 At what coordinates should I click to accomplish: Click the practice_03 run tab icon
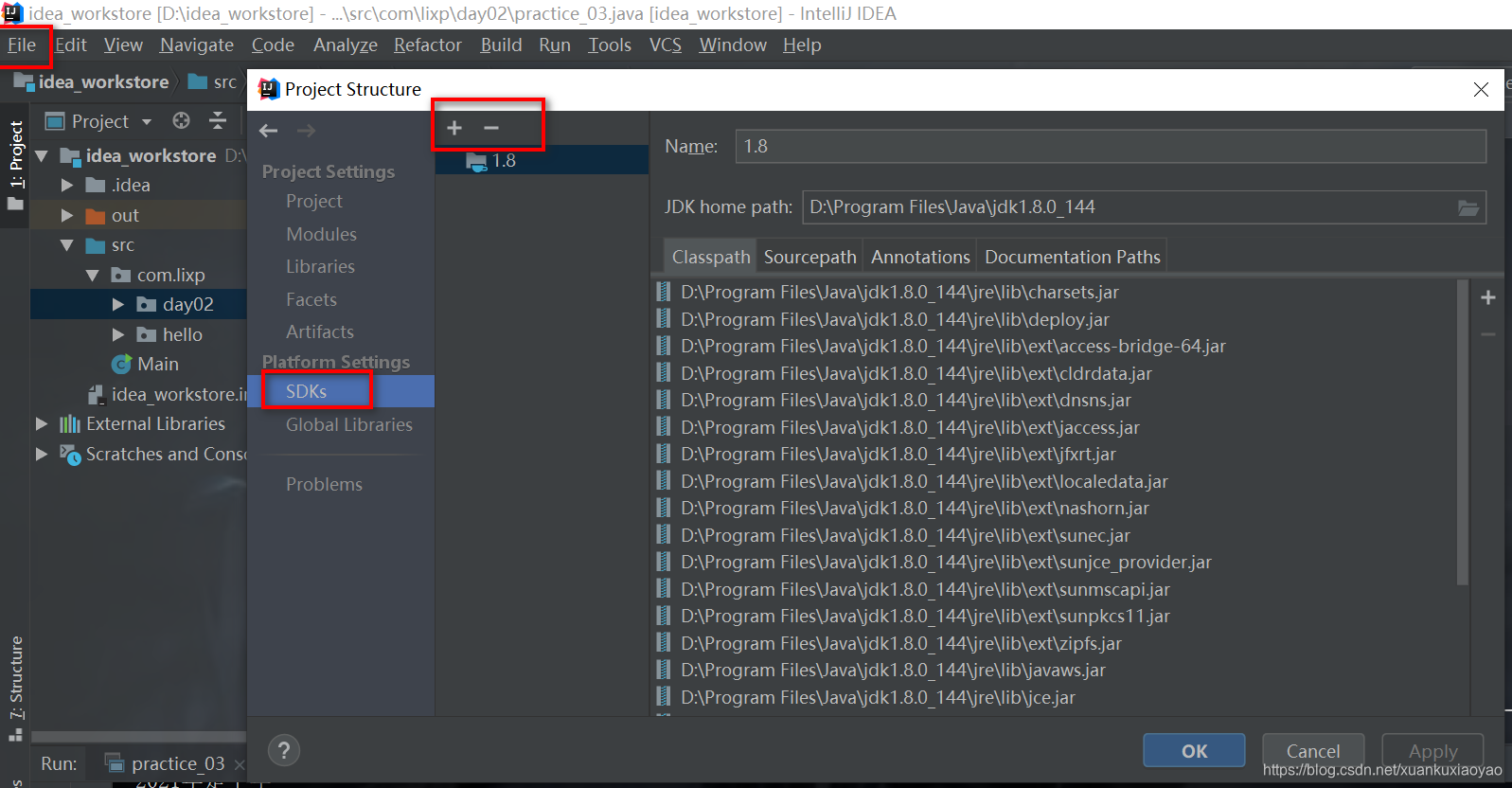(115, 762)
